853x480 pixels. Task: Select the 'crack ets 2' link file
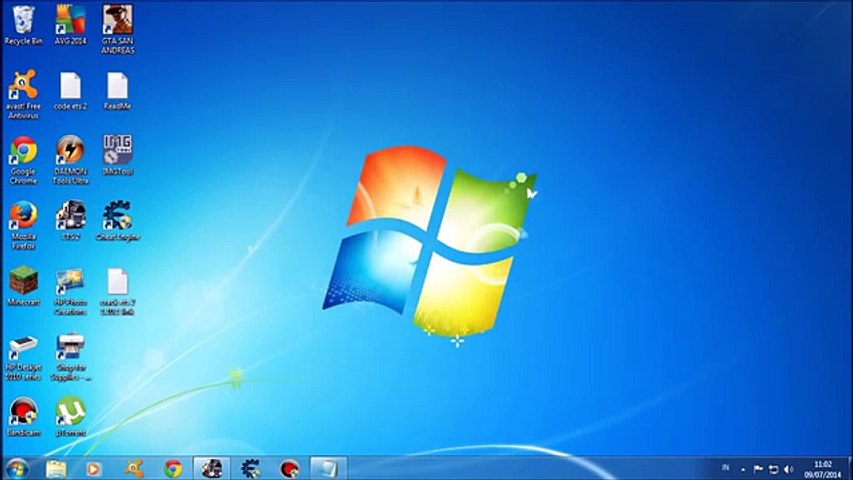pyautogui.click(x=118, y=291)
